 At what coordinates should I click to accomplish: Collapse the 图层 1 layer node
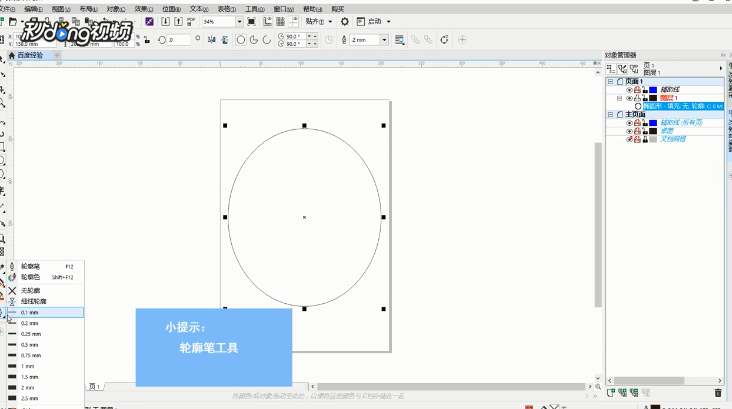click(x=619, y=98)
